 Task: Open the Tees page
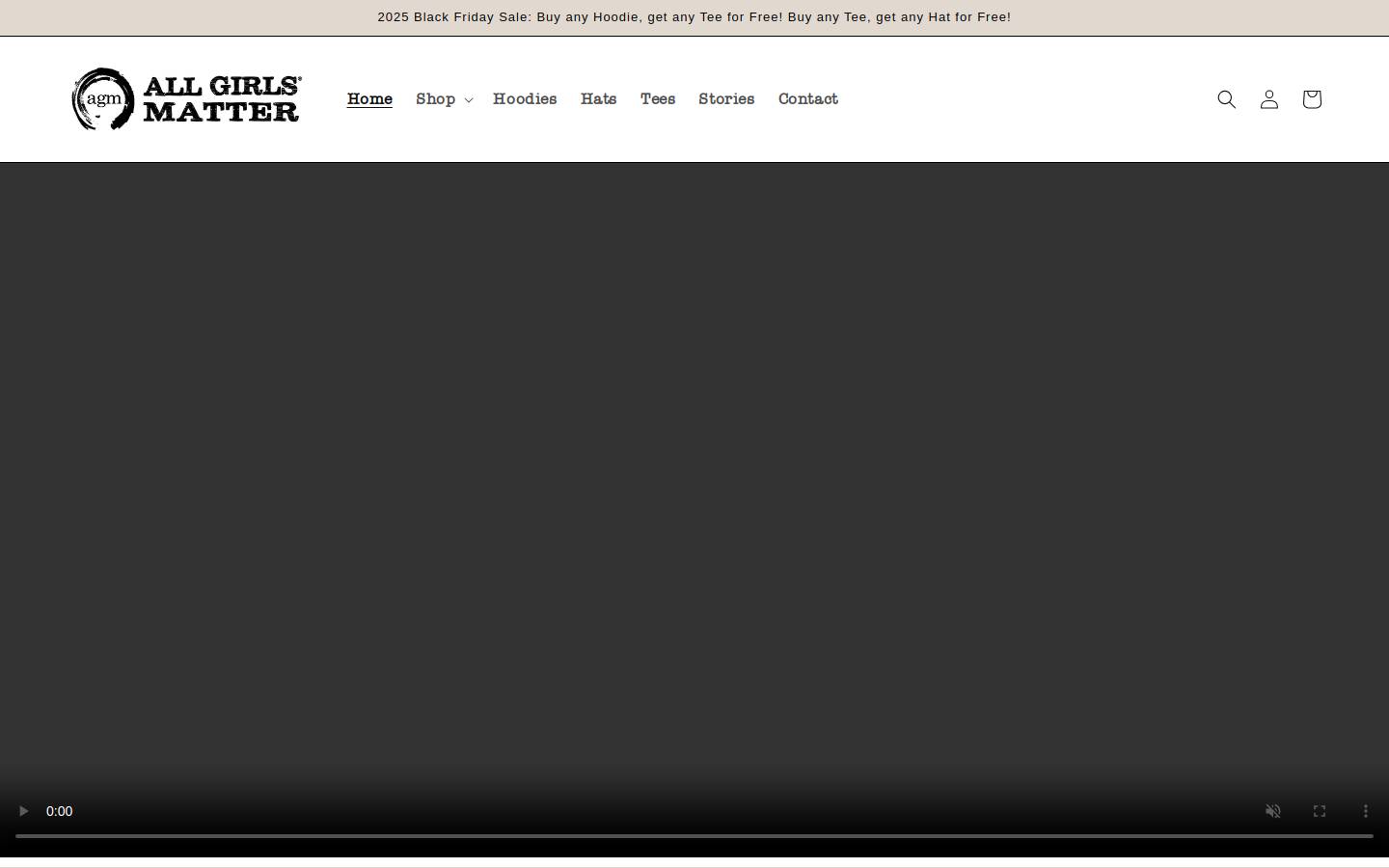click(x=658, y=99)
